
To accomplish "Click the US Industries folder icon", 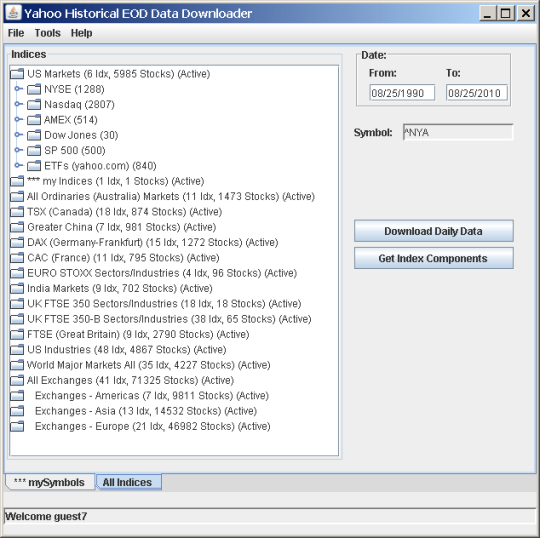I will 17,350.
